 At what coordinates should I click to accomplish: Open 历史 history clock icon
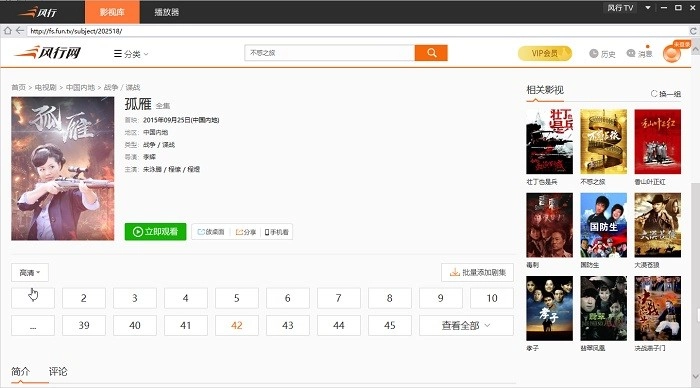point(602,54)
